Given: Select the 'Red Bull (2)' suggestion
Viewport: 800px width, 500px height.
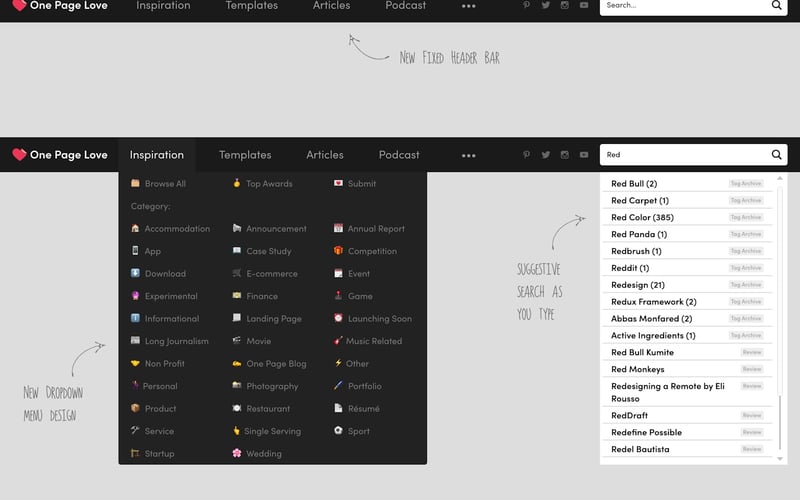Looking at the screenshot, I should 687,183.
